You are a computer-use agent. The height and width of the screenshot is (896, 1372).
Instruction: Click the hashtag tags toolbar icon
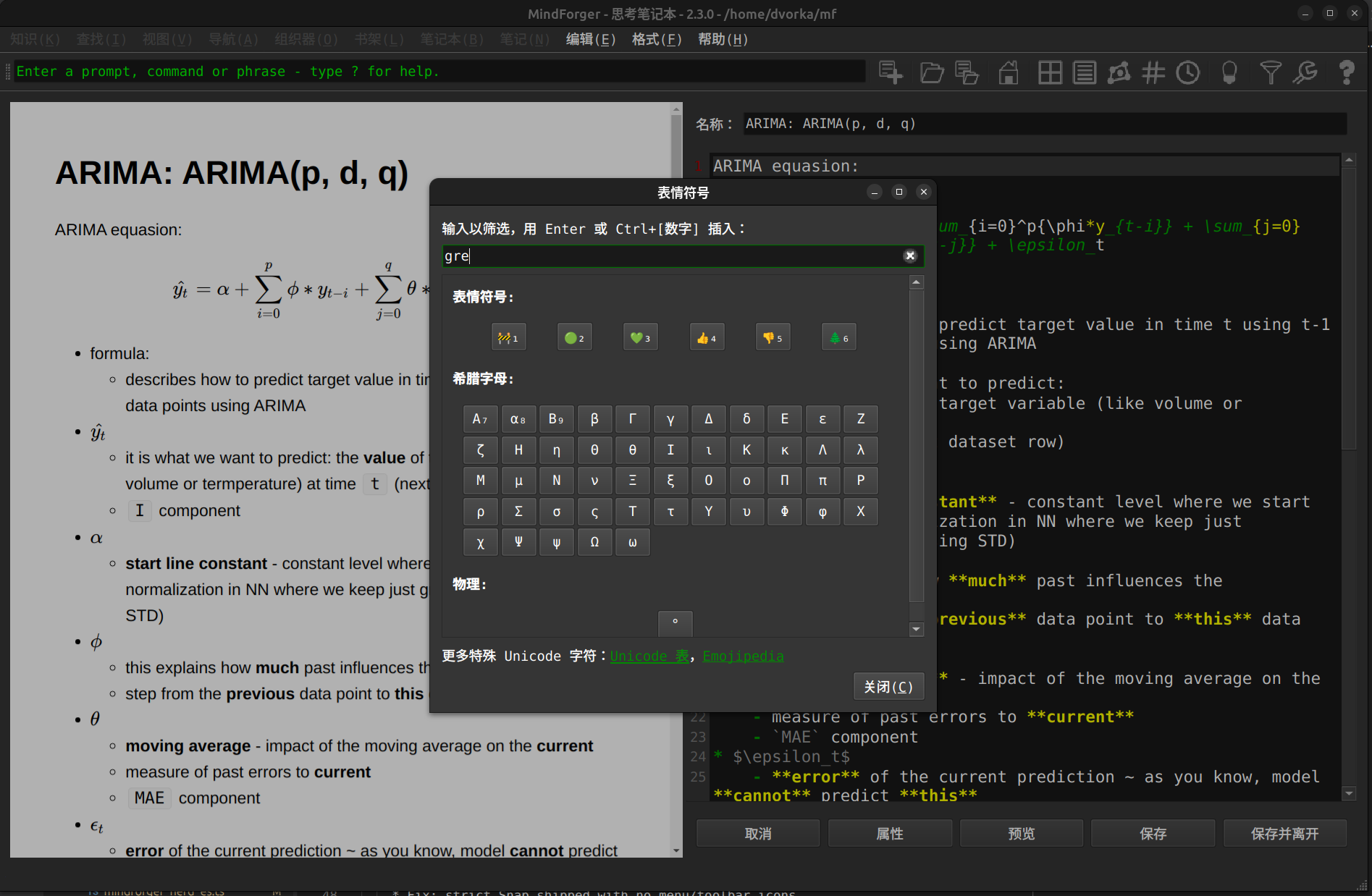click(x=1153, y=72)
